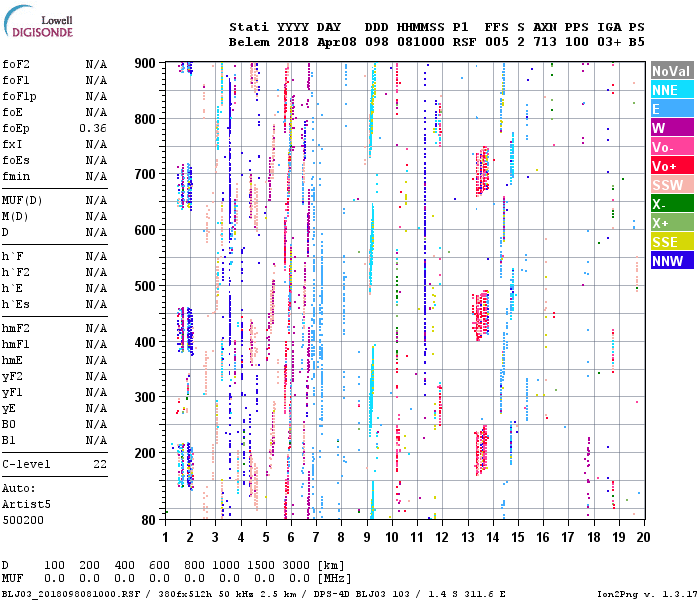Click the MUF(D) parameter label
This screenshot has width=700, height=600.
pyautogui.click(x=22, y=200)
